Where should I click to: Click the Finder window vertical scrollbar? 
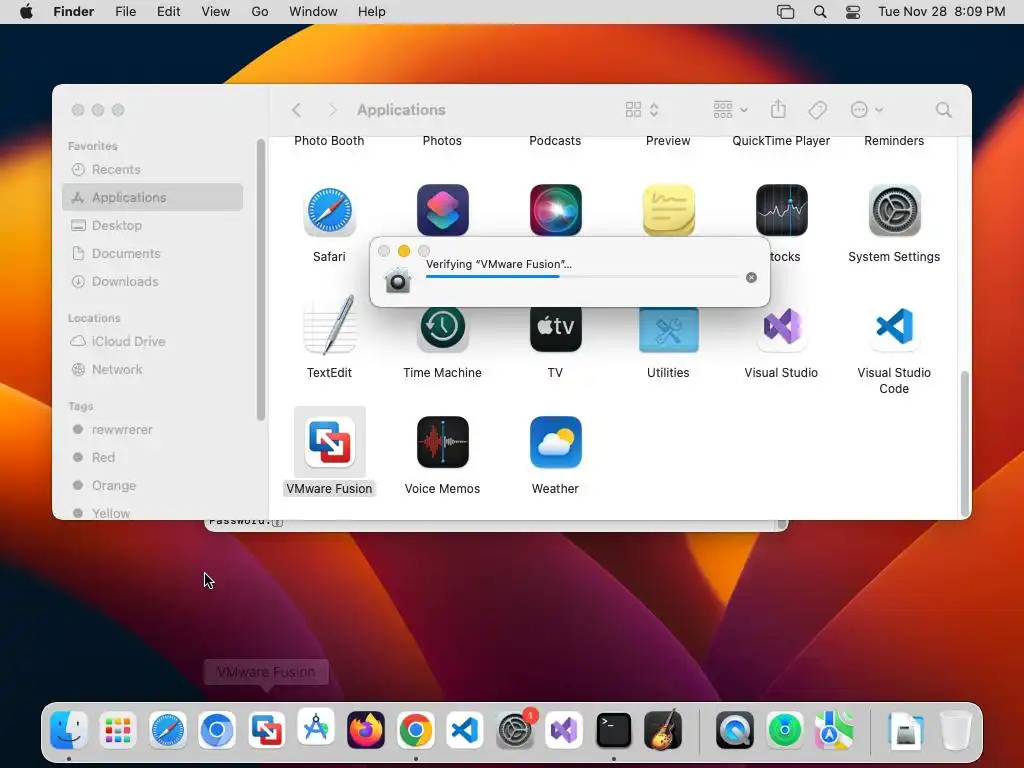click(964, 443)
